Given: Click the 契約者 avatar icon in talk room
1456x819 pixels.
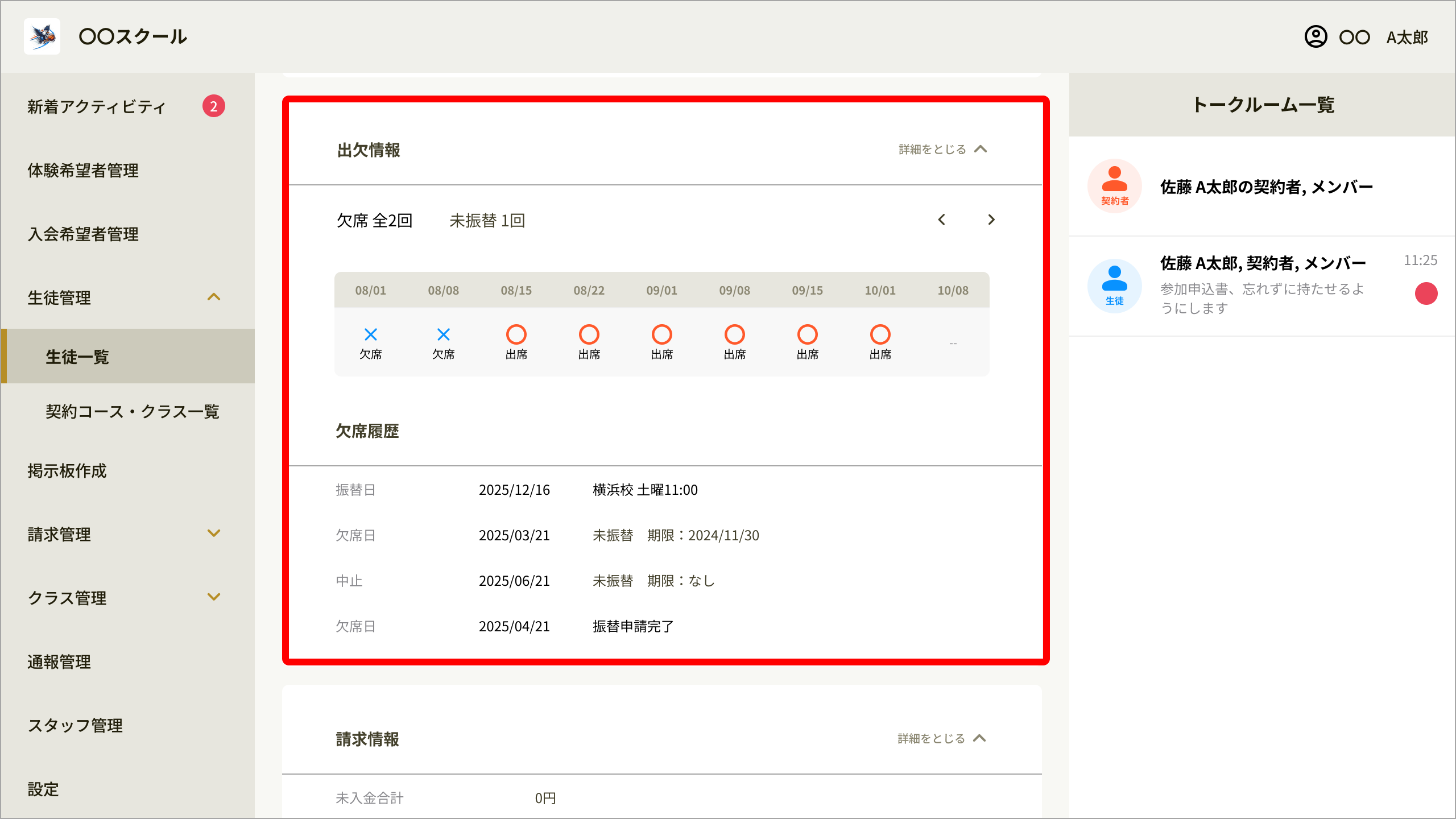Looking at the screenshot, I should pos(1115,186).
